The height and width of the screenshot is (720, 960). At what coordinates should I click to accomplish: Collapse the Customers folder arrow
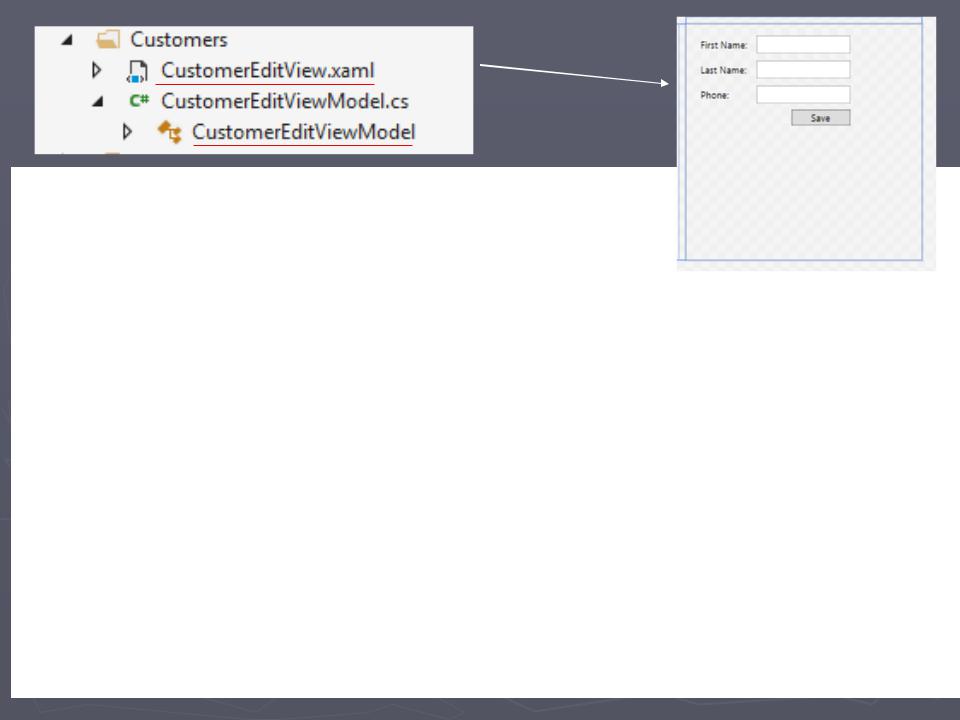tap(67, 40)
